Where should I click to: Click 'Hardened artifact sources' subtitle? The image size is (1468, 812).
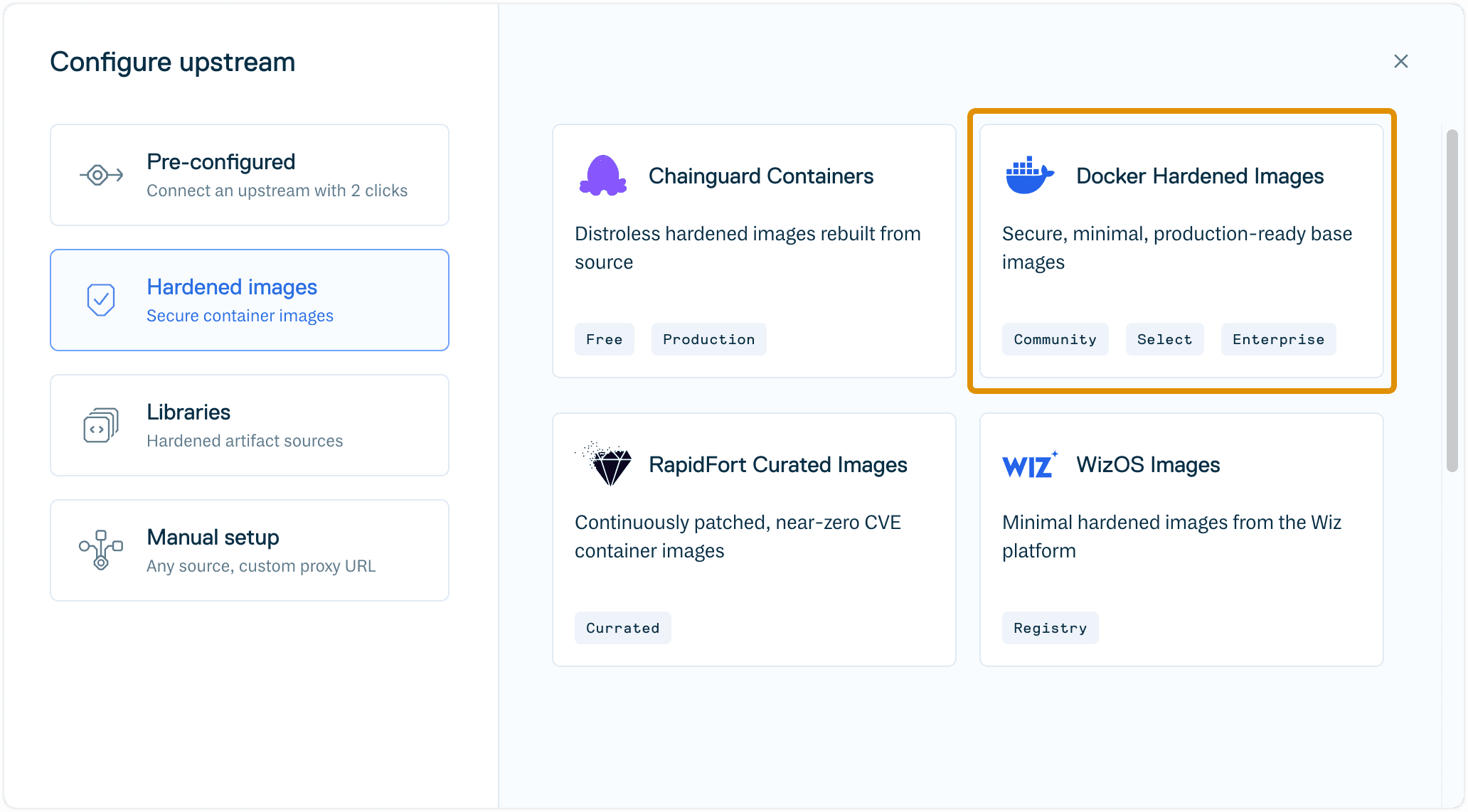(x=245, y=441)
